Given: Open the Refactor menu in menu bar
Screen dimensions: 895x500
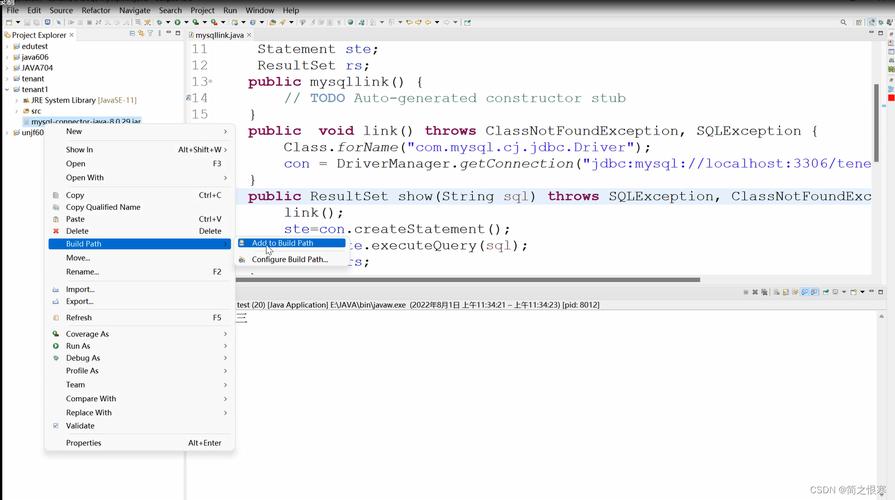Looking at the screenshot, I should click(x=96, y=10).
